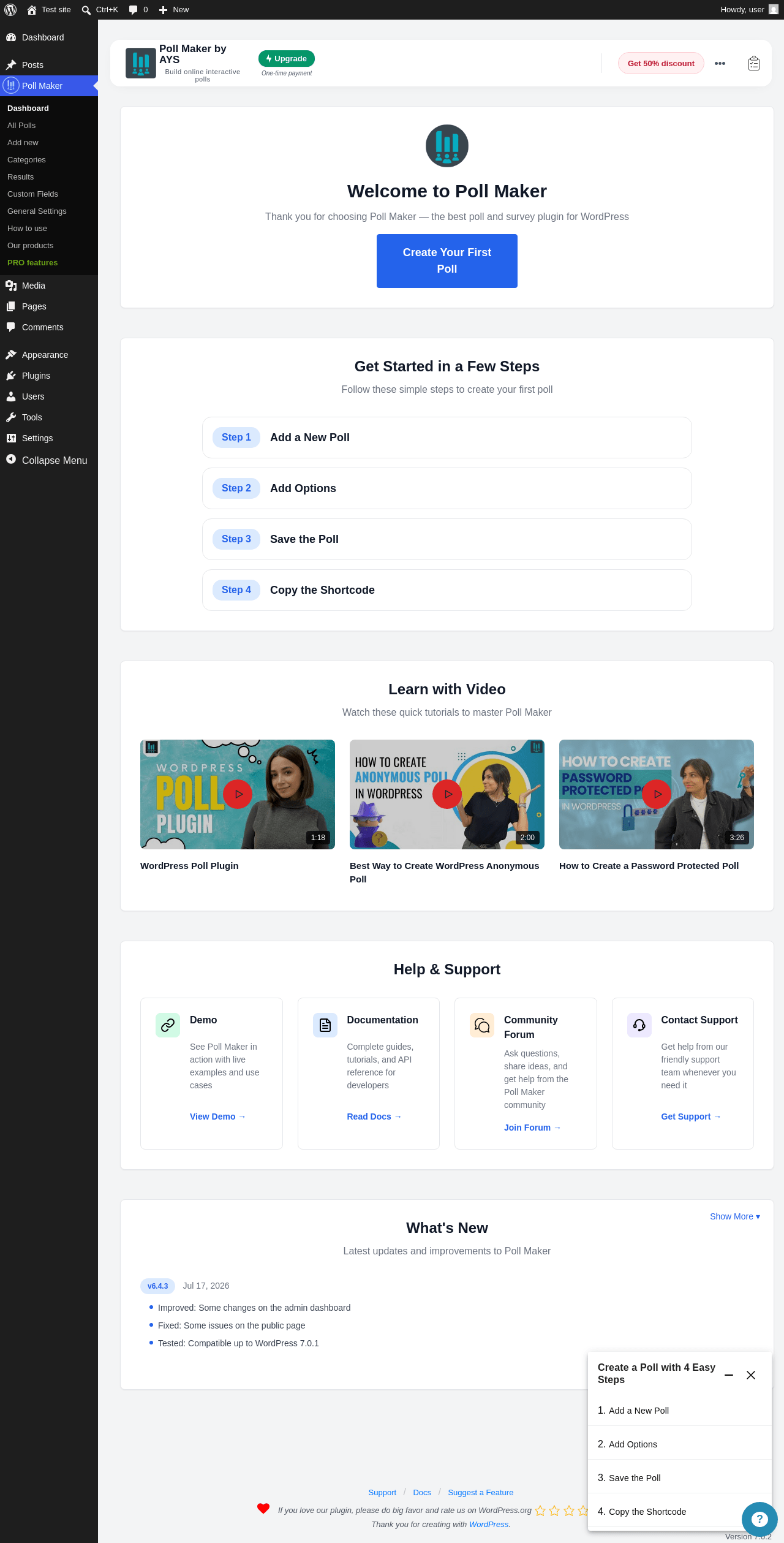This screenshot has width=784, height=1543.
Task: Open Categories submenu item
Action: pos(49,160)
